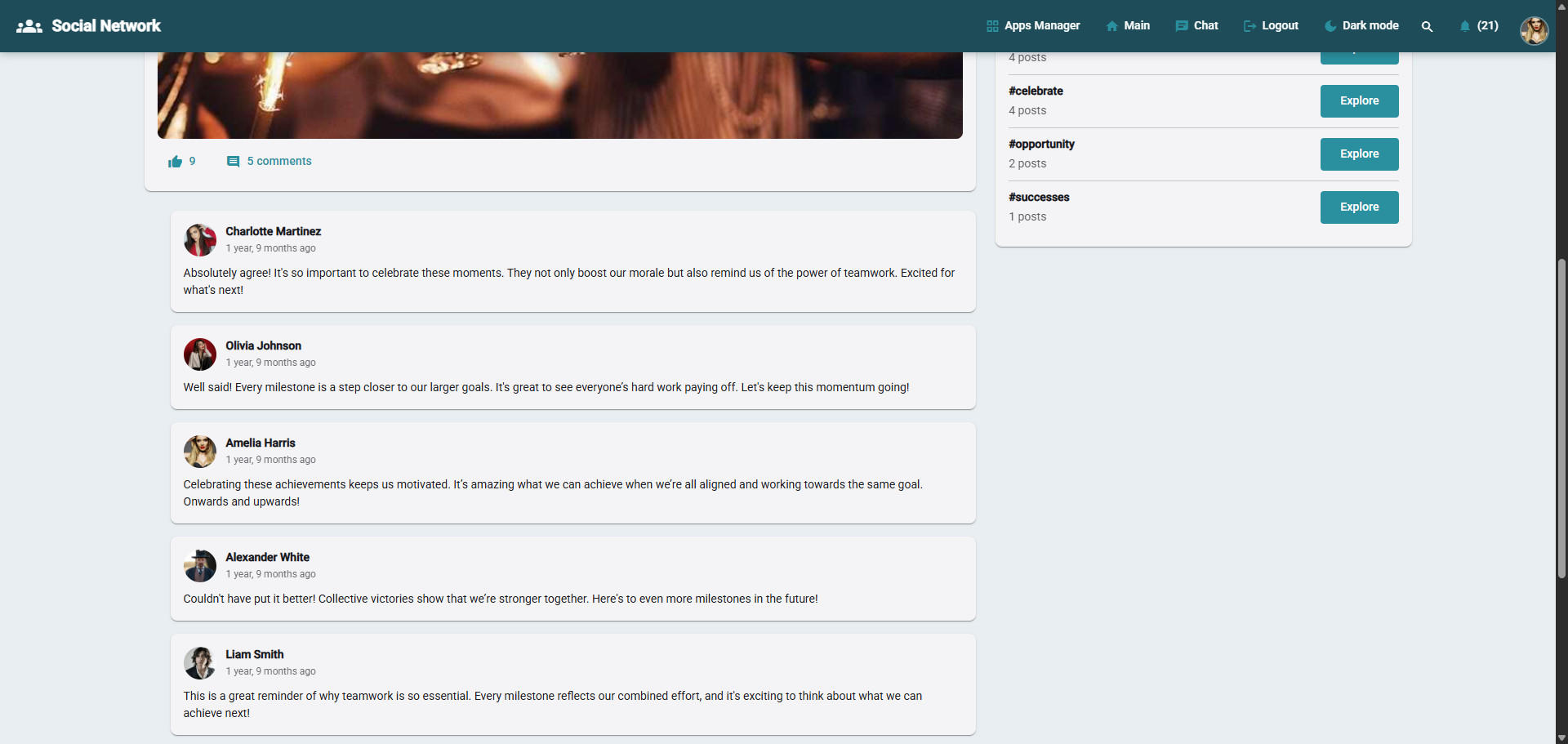The height and width of the screenshot is (744, 1568).
Task: Open the notifications bell (21)
Action: point(1478,26)
